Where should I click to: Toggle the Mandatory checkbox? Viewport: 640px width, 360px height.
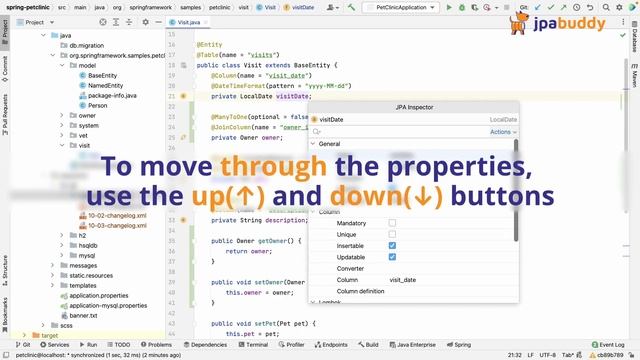point(392,223)
